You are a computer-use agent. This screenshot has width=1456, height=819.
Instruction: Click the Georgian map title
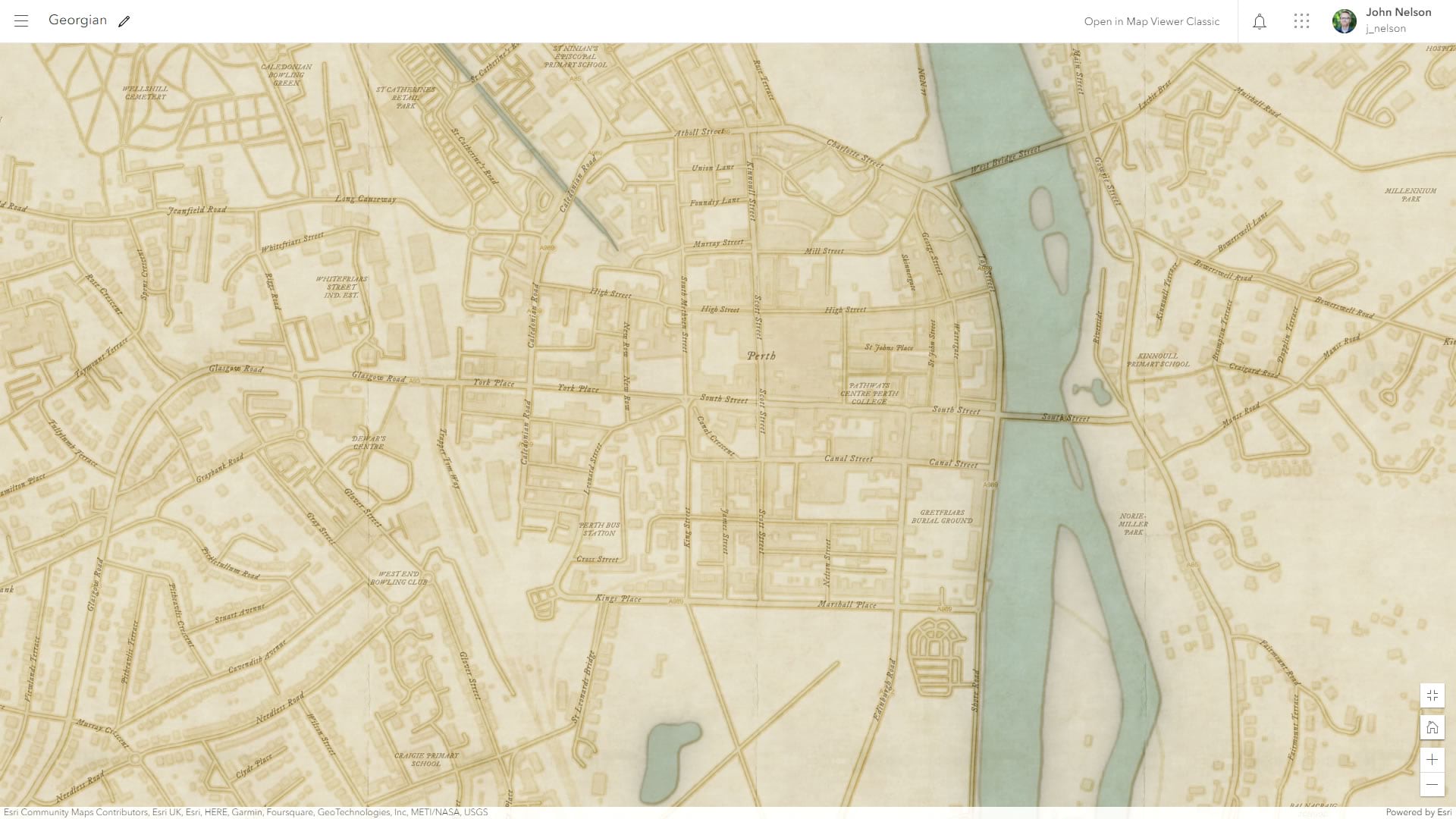point(77,20)
